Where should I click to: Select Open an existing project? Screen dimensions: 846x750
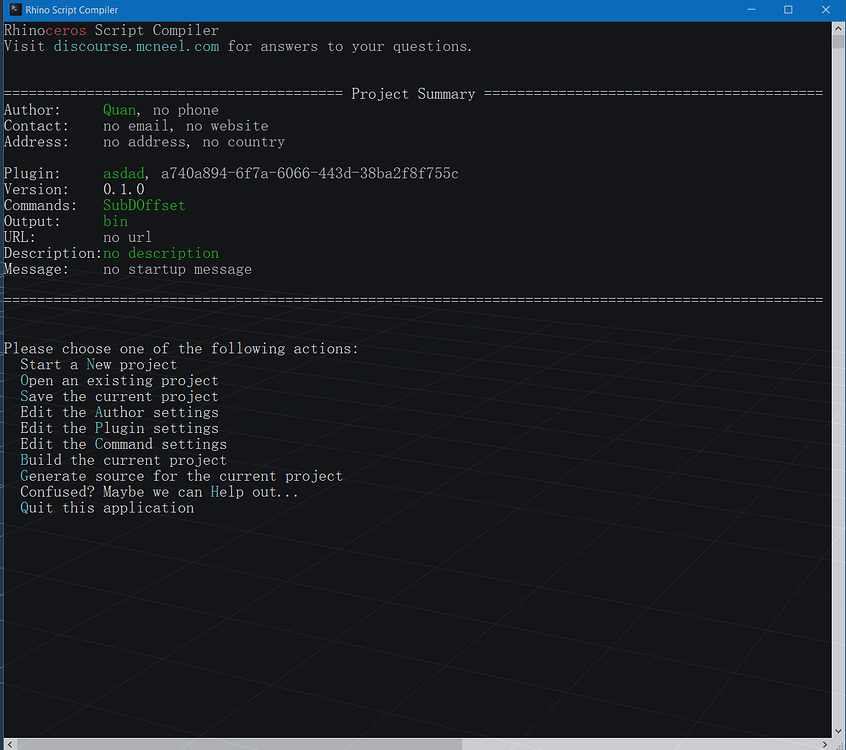pos(119,380)
